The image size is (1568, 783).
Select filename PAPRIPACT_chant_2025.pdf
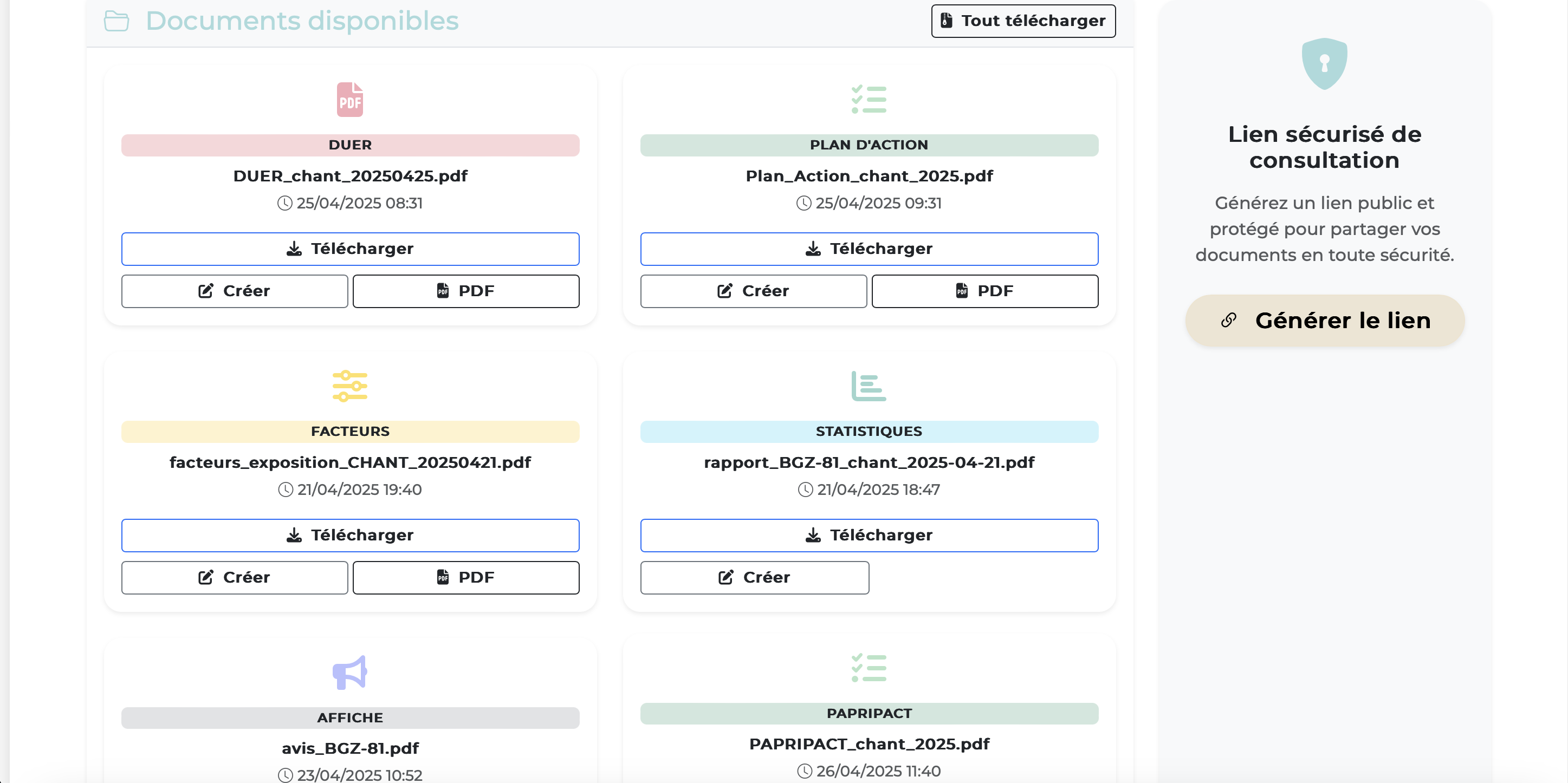coord(869,744)
